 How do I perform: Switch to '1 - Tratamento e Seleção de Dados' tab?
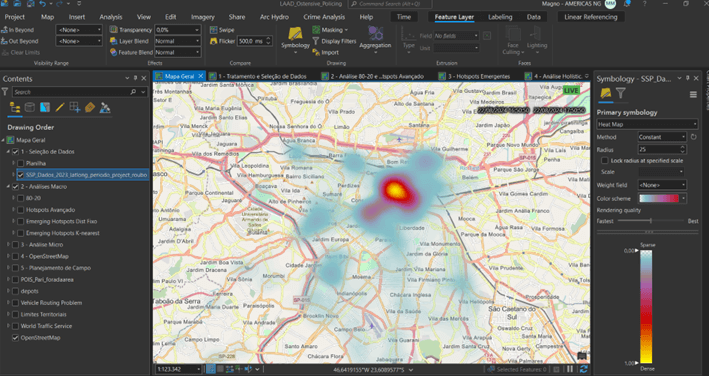258,76
